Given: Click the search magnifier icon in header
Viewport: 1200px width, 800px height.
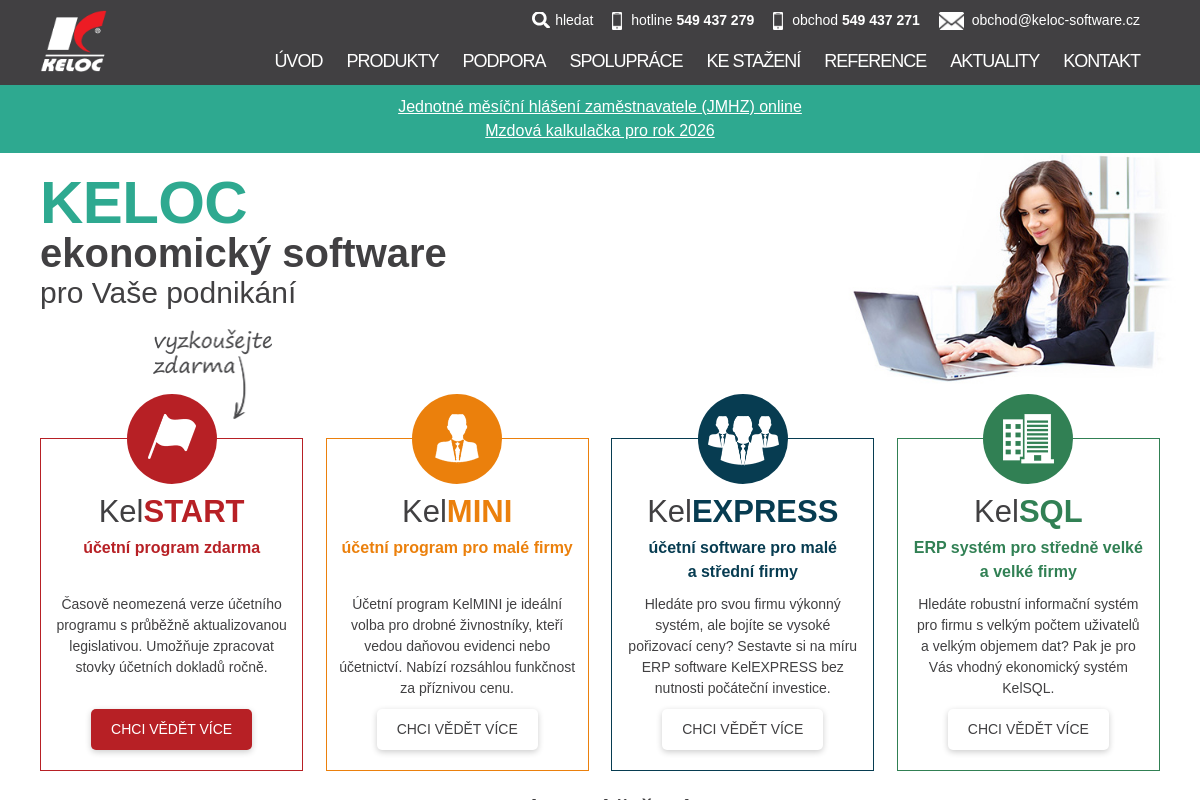Looking at the screenshot, I should click(540, 19).
